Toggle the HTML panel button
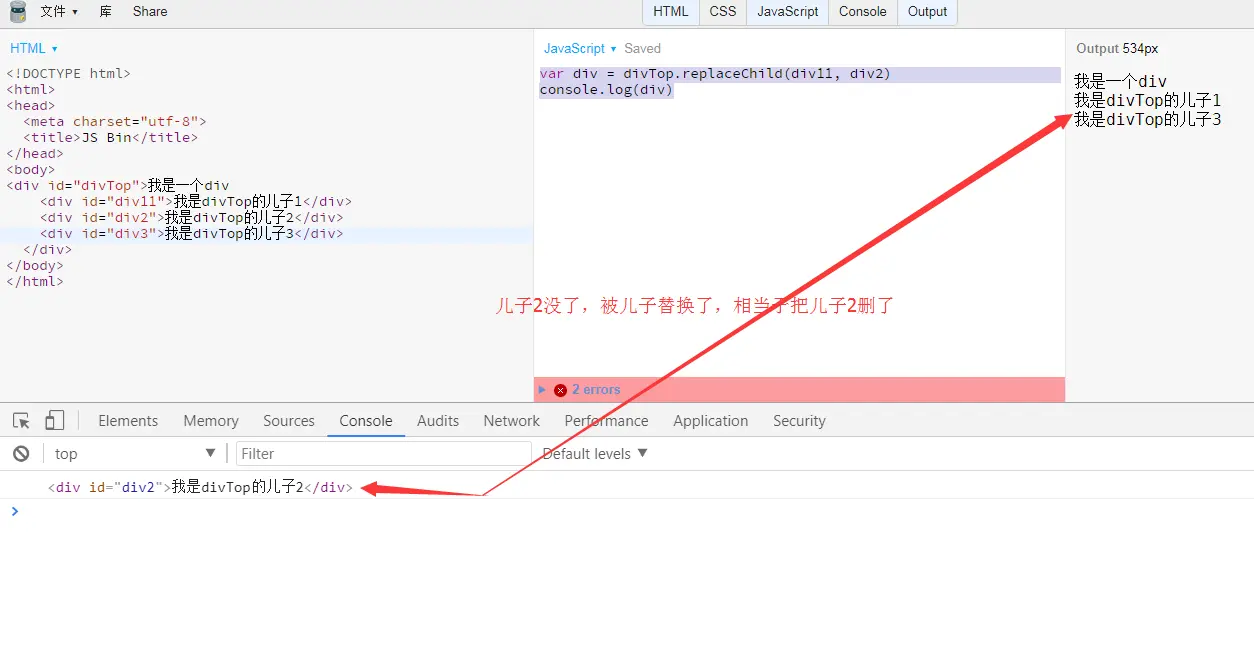1254x671 pixels. 671,12
